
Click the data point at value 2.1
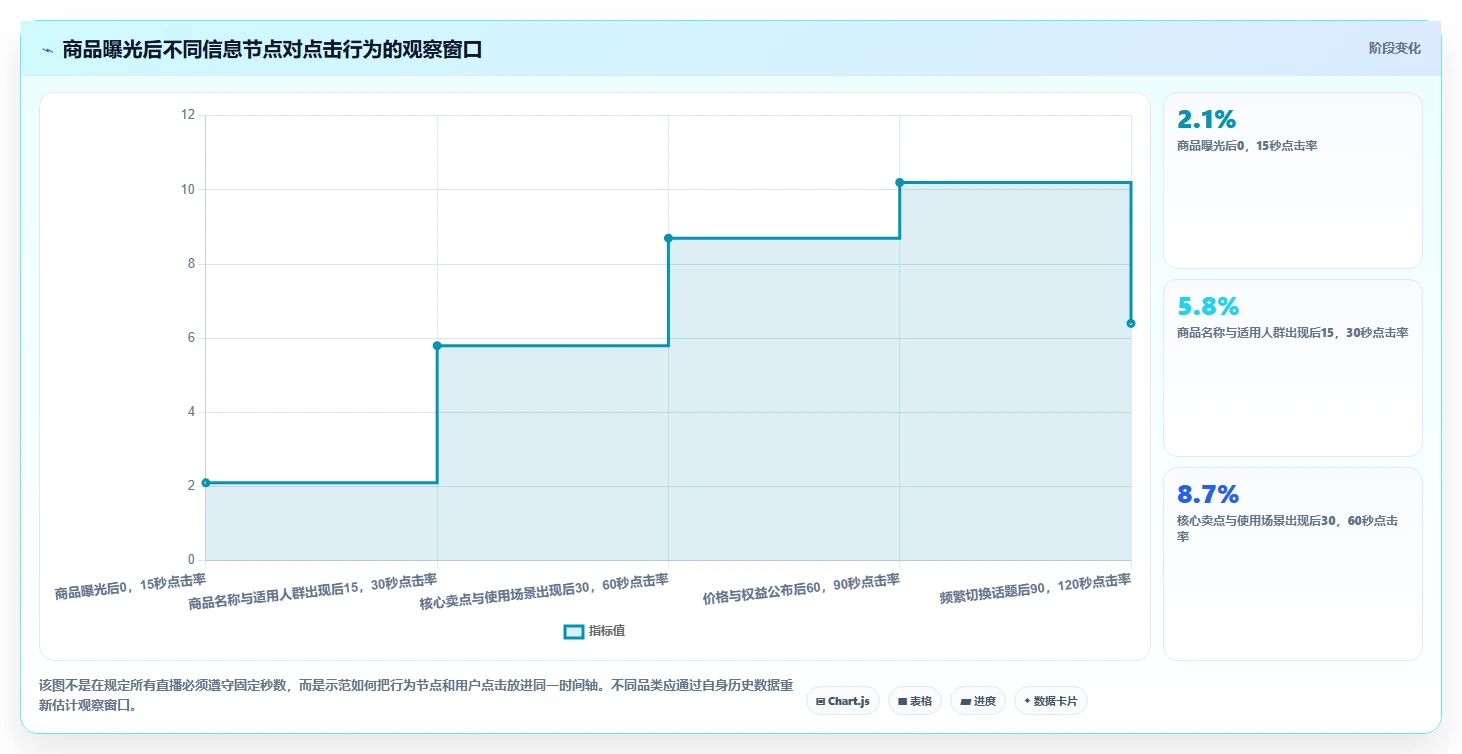click(x=206, y=482)
